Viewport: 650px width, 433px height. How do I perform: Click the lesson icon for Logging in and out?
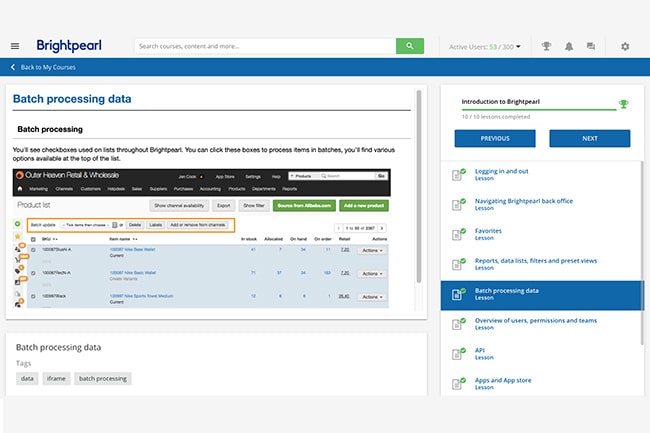[x=458, y=174]
